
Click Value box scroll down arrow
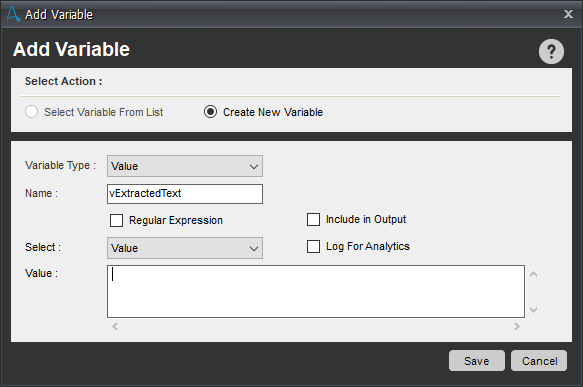point(534,309)
